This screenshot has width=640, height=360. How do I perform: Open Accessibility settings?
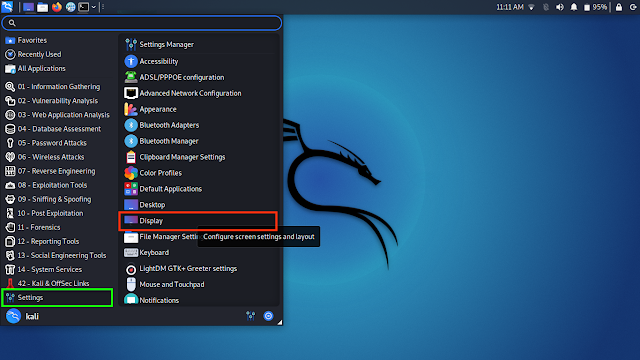point(199,61)
